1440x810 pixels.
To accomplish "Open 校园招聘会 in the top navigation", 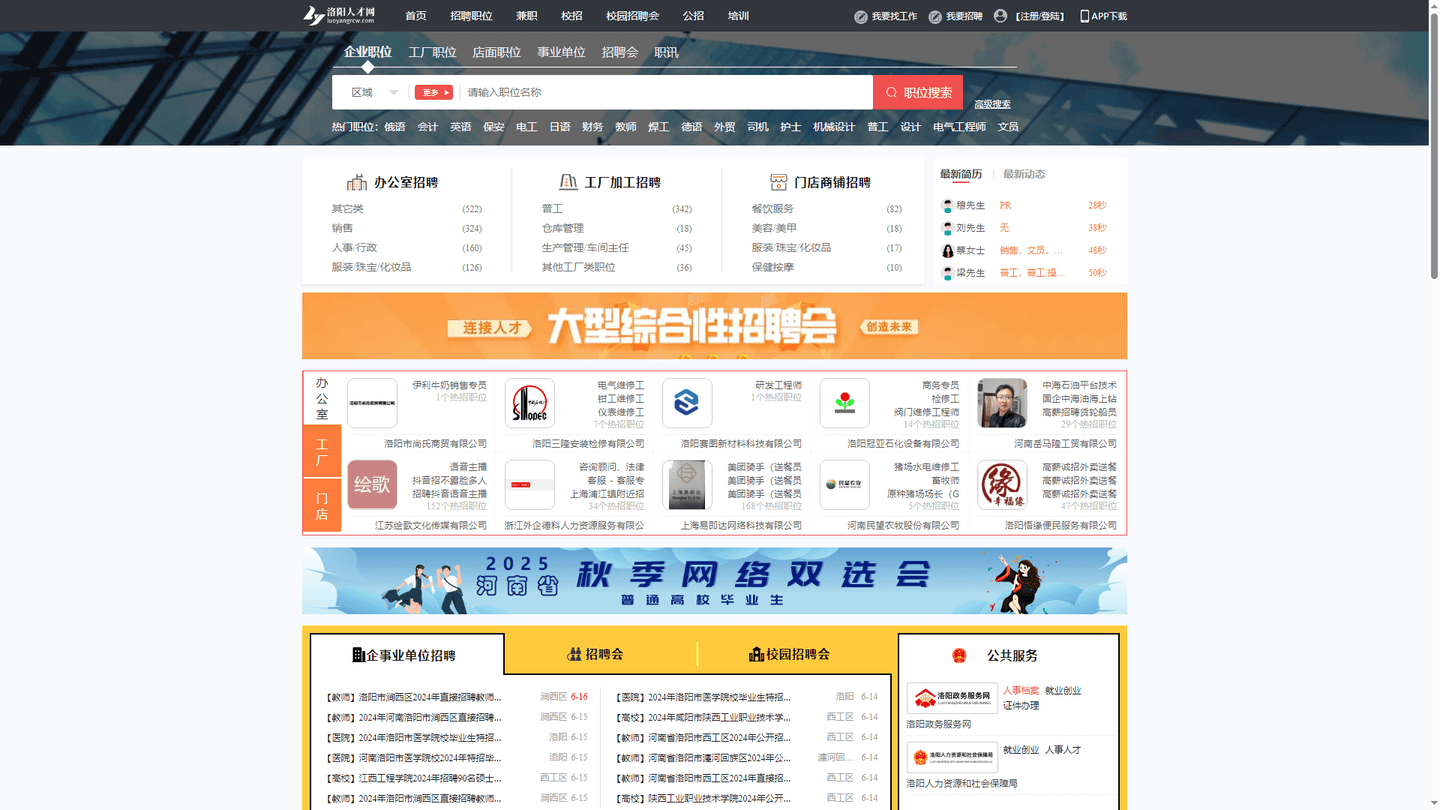I will (x=632, y=16).
